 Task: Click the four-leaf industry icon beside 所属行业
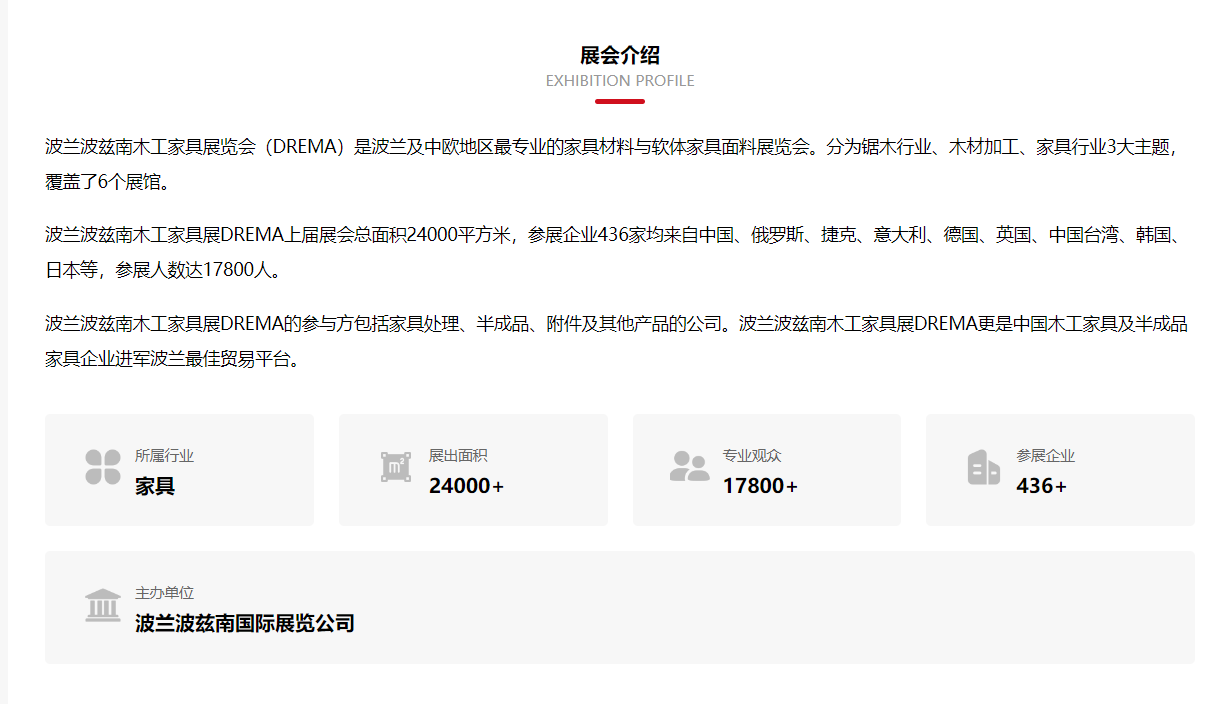(103, 467)
